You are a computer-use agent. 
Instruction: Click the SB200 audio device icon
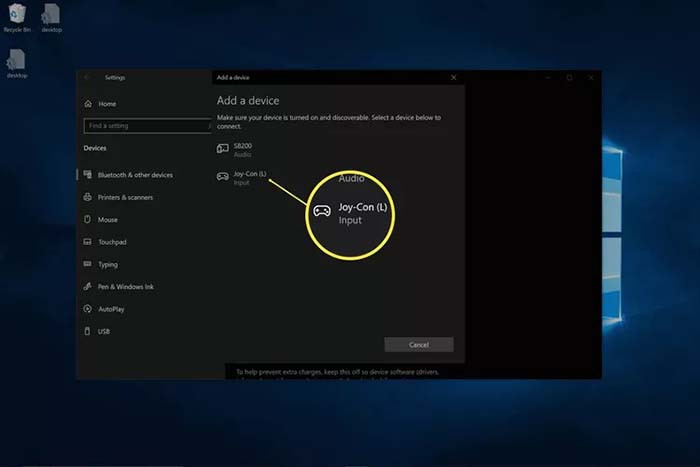[x=223, y=149]
